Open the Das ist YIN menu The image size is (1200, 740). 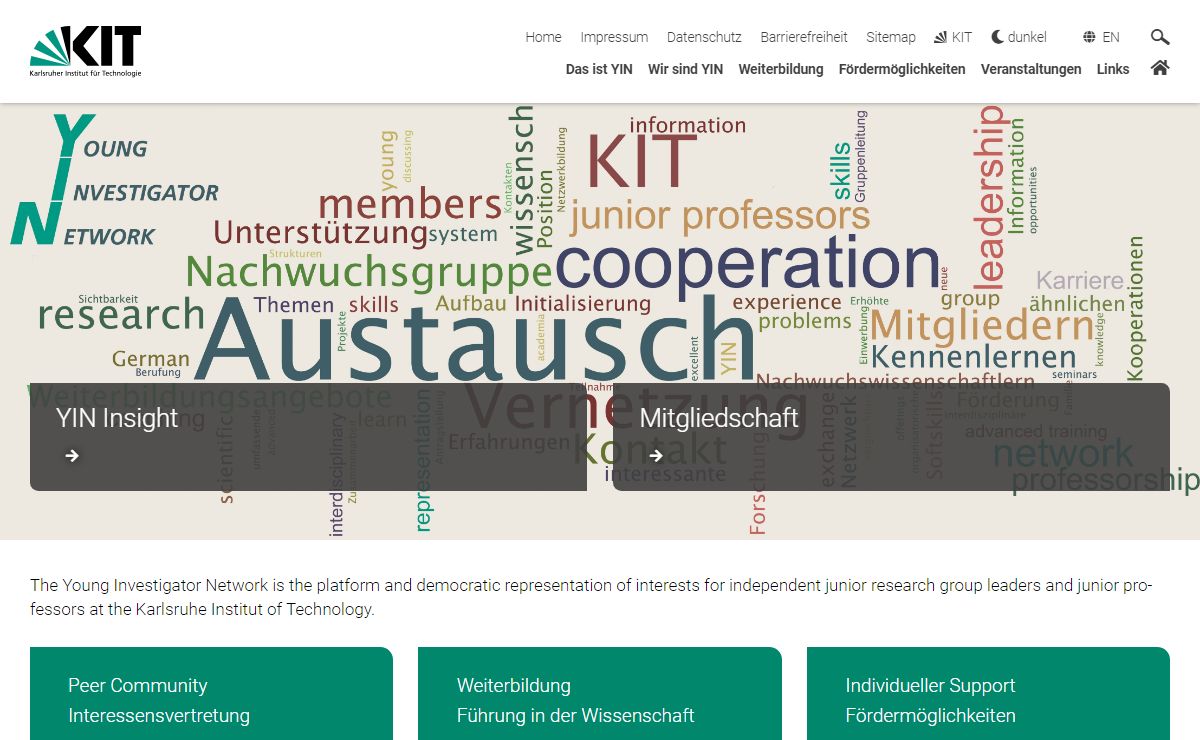pos(599,69)
